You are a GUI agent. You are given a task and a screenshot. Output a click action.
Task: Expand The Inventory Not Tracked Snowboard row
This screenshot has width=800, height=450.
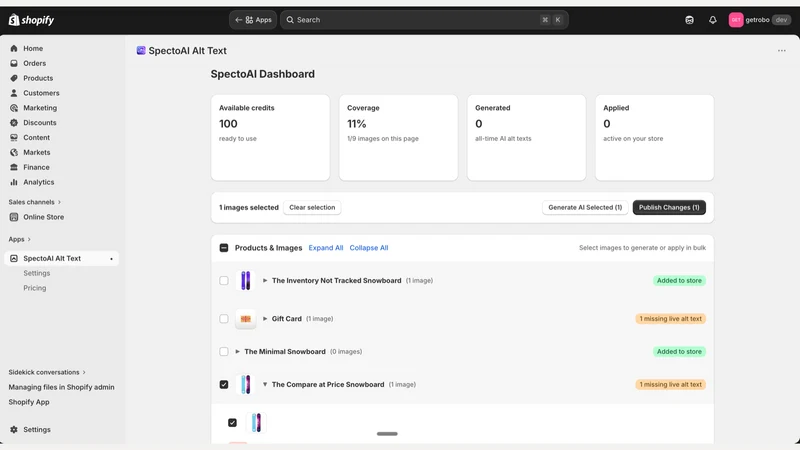(x=265, y=281)
